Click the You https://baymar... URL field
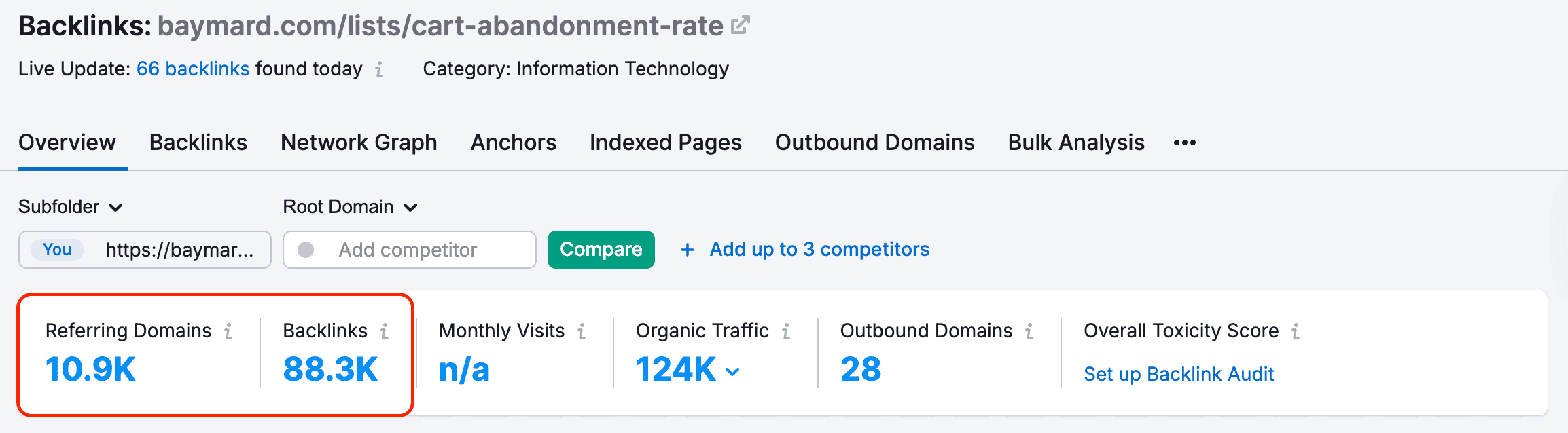The height and width of the screenshot is (433, 1568). [145, 250]
